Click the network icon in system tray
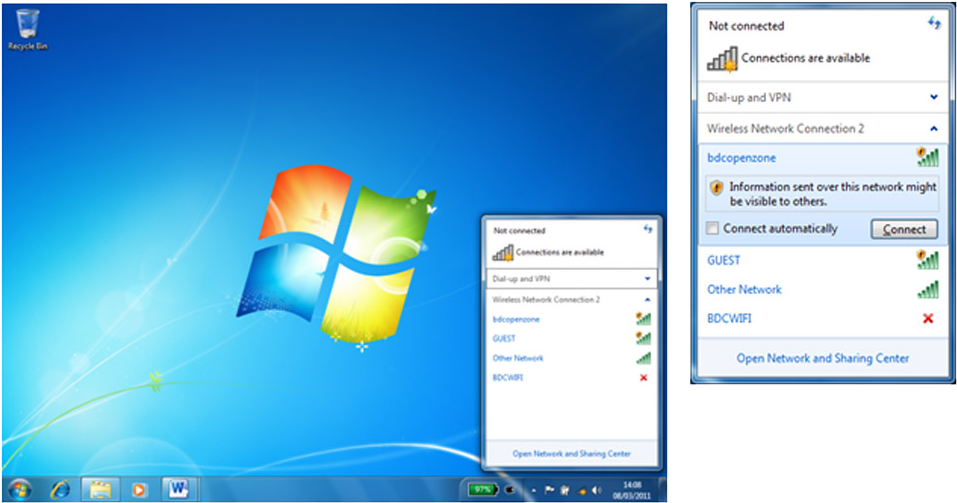 tap(582, 491)
